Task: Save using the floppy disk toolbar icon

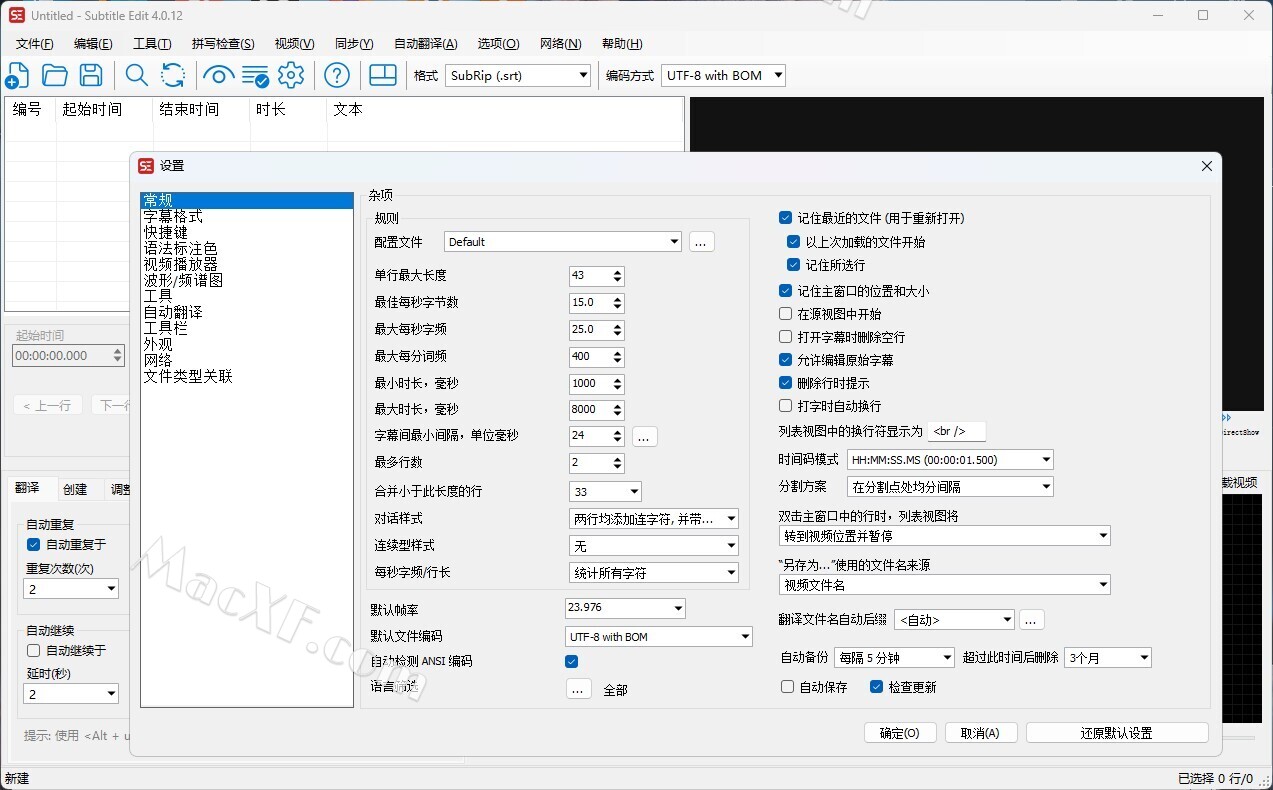Action: coord(91,75)
